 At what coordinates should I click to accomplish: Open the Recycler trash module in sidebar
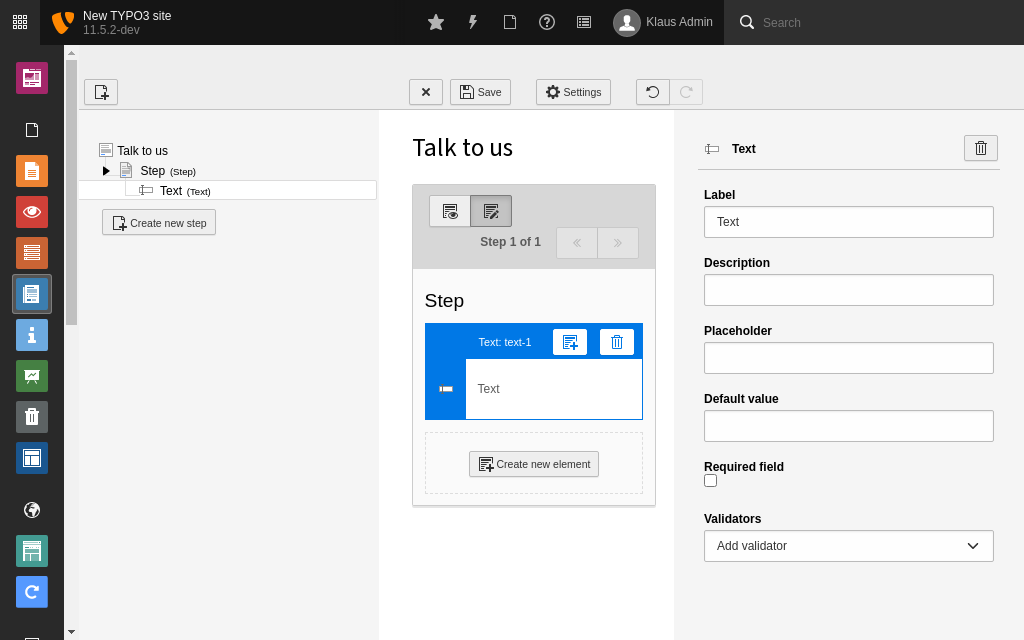tap(32, 417)
